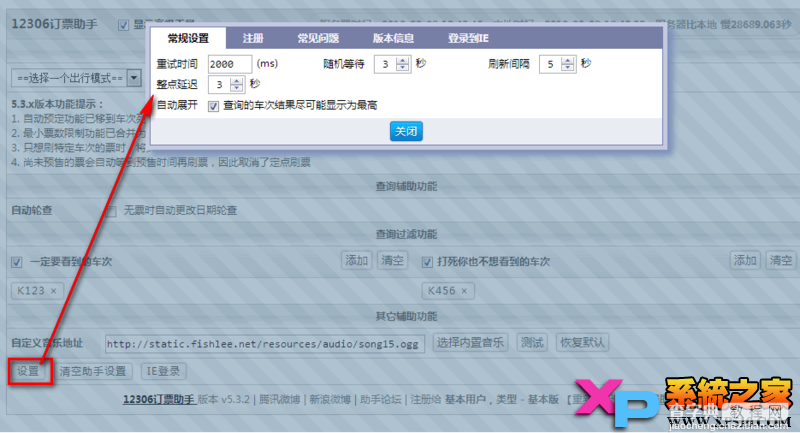The image size is (800, 433).
Task: Click 清空 for 一定要看到的车次
Action: pos(392,261)
